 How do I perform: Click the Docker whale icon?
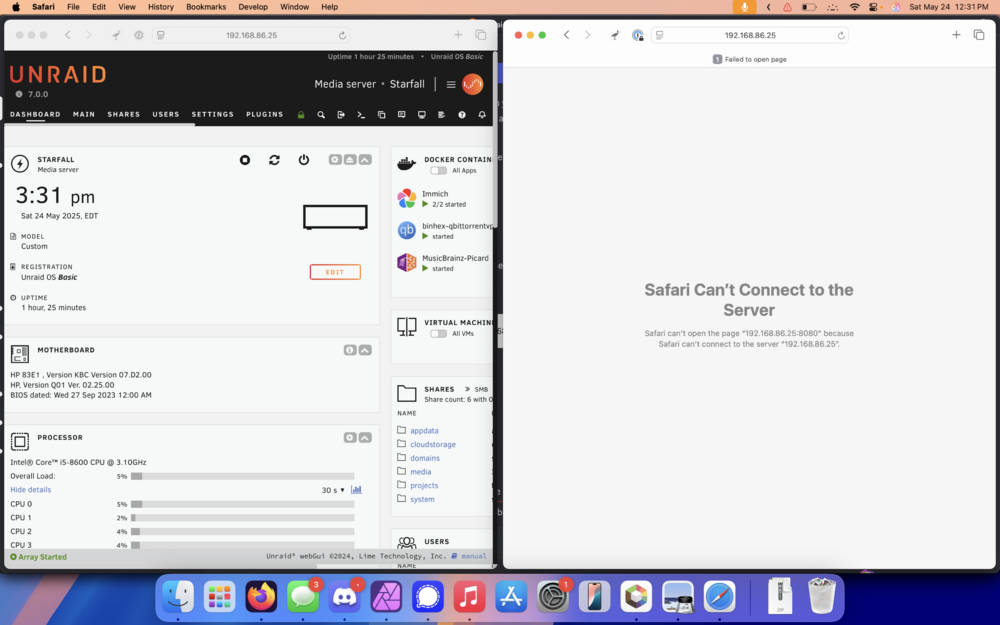click(x=406, y=164)
